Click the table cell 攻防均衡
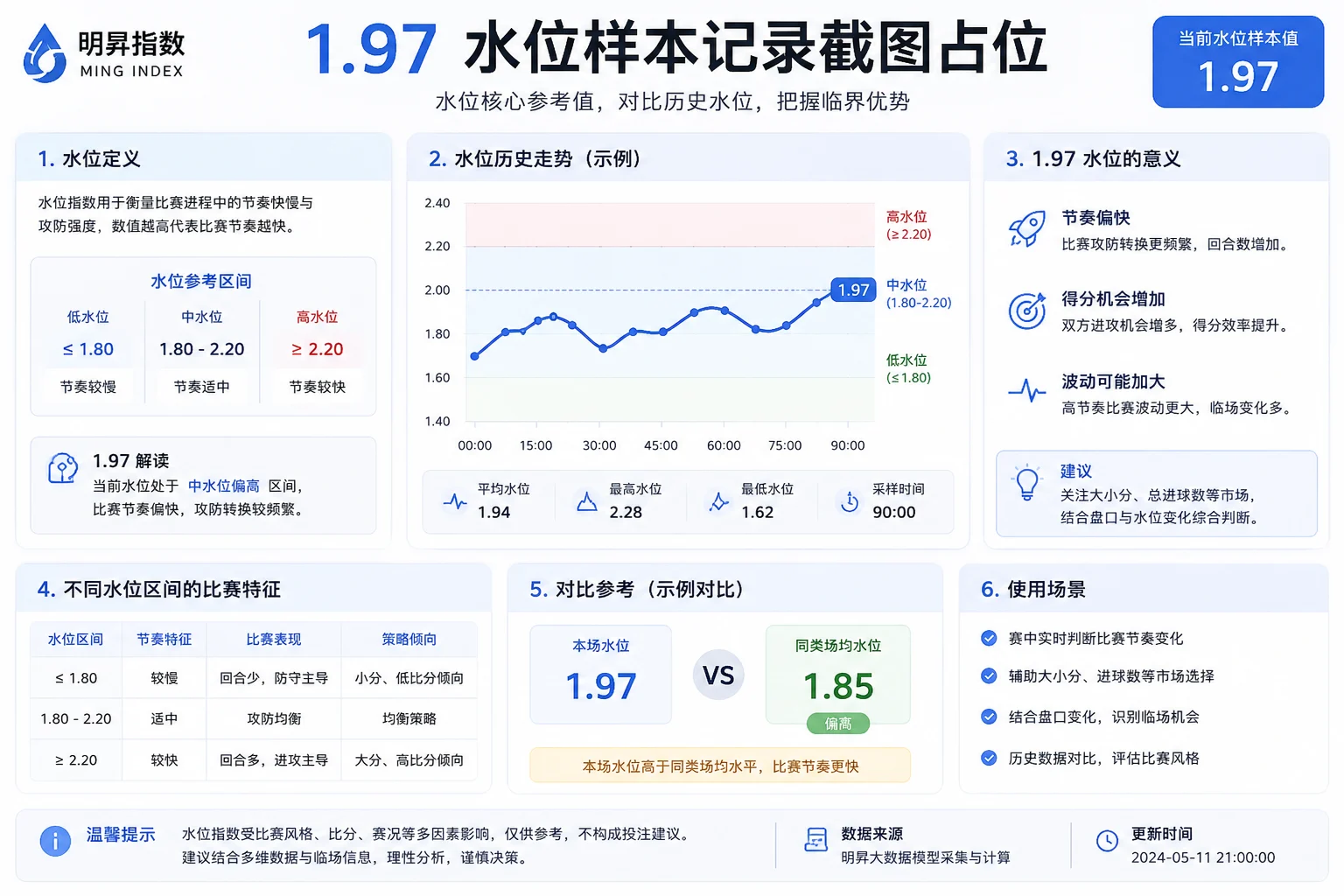The height and width of the screenshot is (896, 1344). [x=274, y=718]
